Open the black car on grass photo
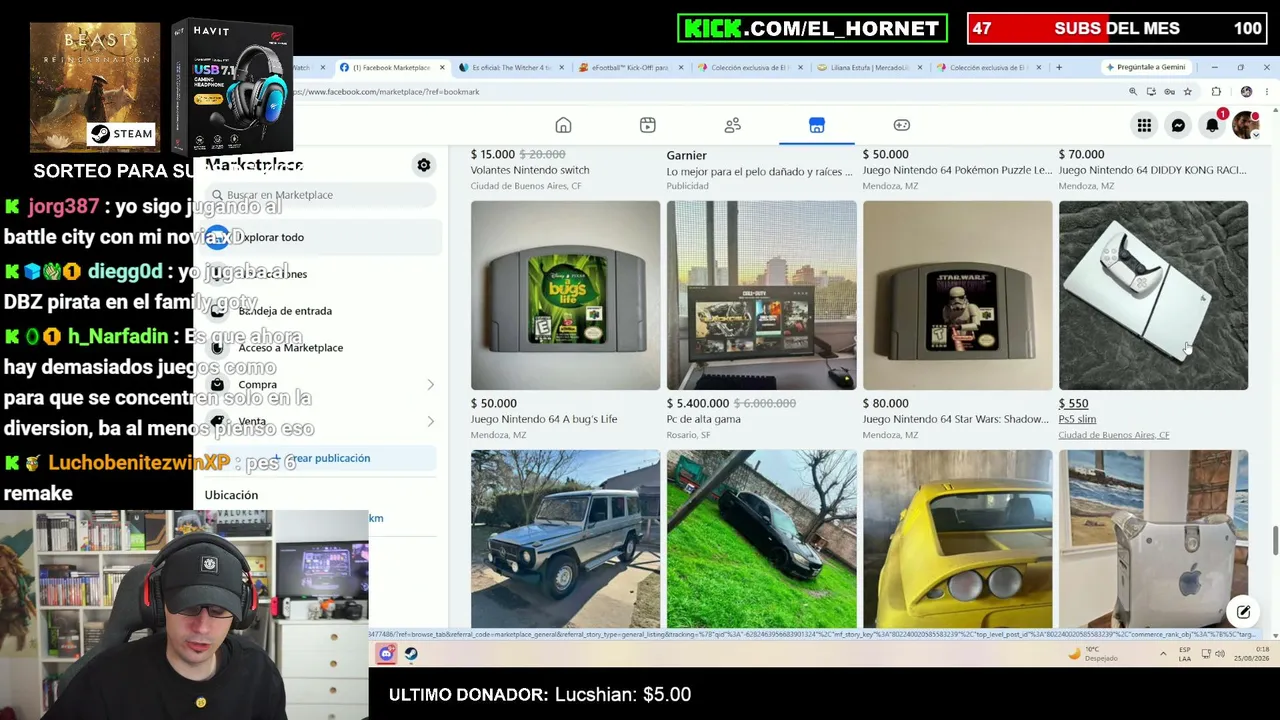This screenshot has width=1280, height=720. click(762, 539)
